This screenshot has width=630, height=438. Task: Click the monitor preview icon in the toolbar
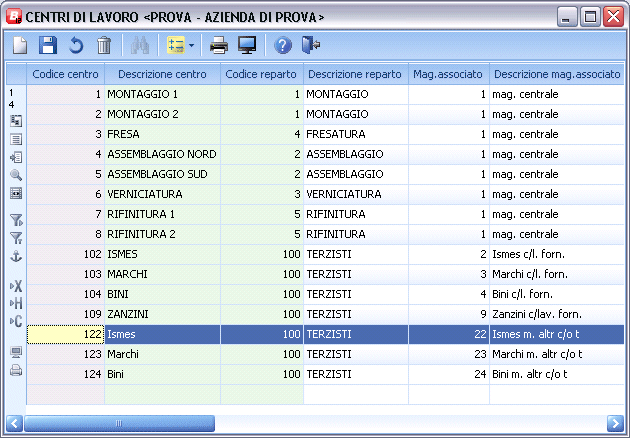pyautogui.click(x=247, y=45)
